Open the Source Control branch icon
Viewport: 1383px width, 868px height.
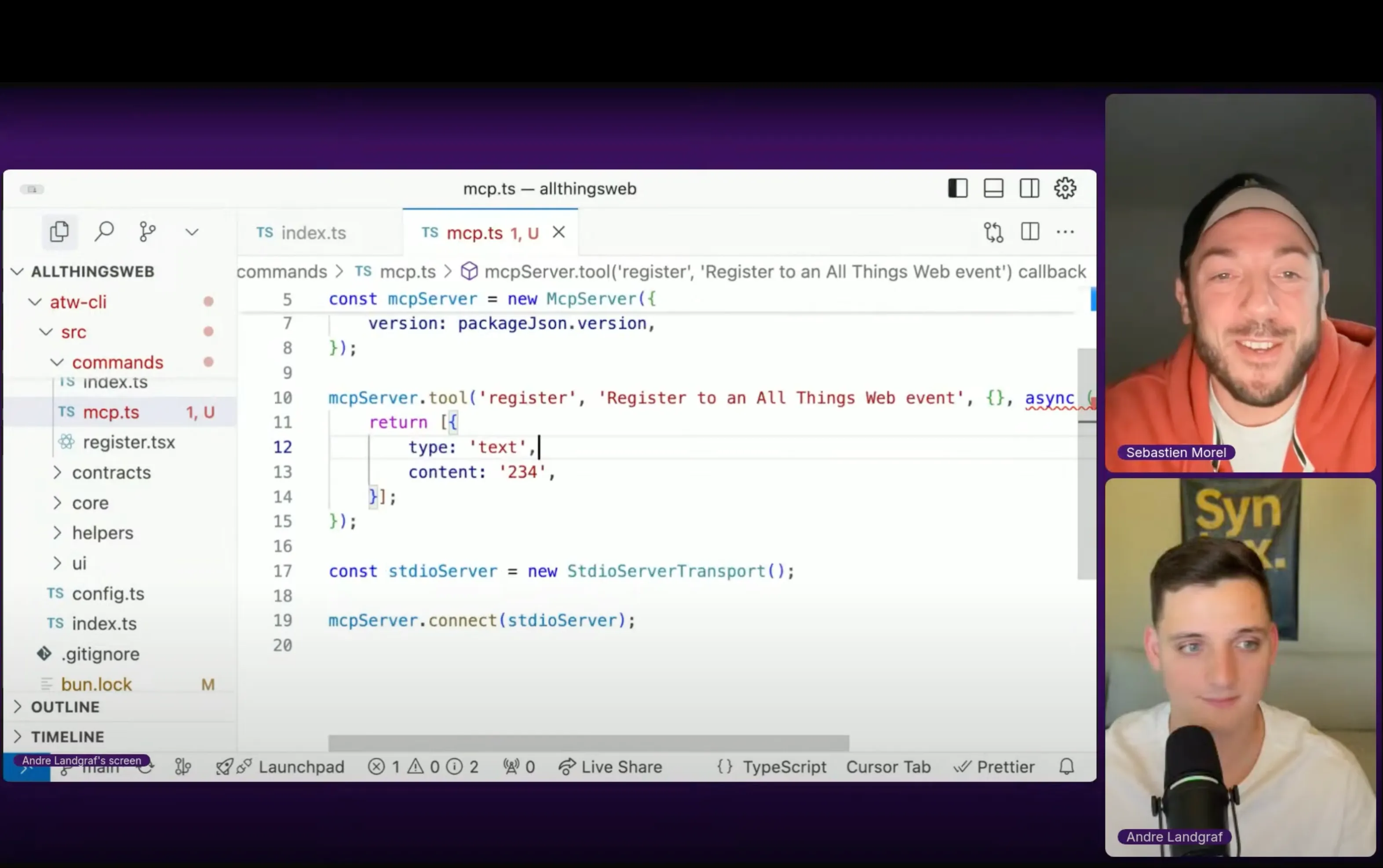[x=148, y=232]
